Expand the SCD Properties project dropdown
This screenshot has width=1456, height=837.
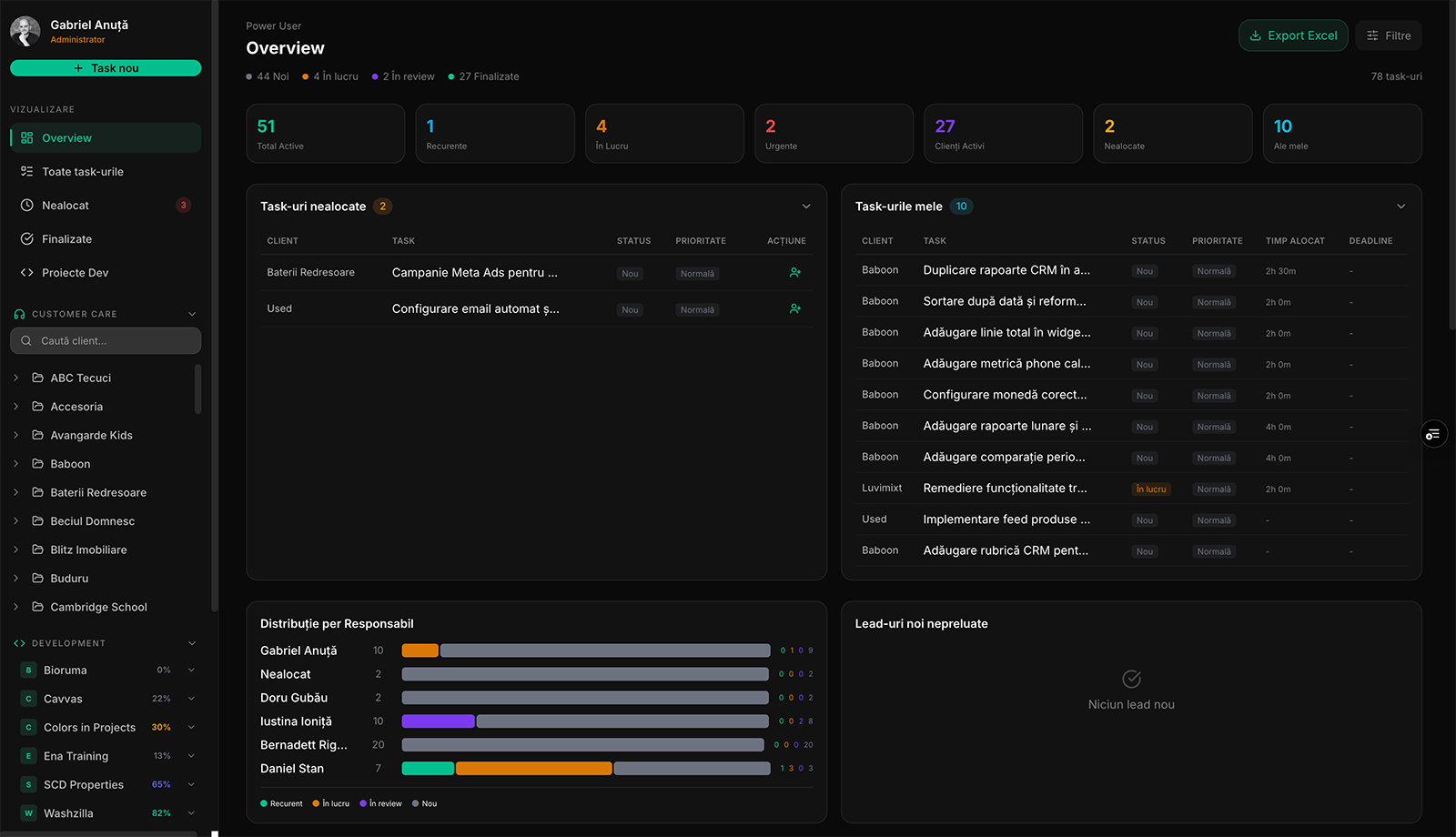191,785
